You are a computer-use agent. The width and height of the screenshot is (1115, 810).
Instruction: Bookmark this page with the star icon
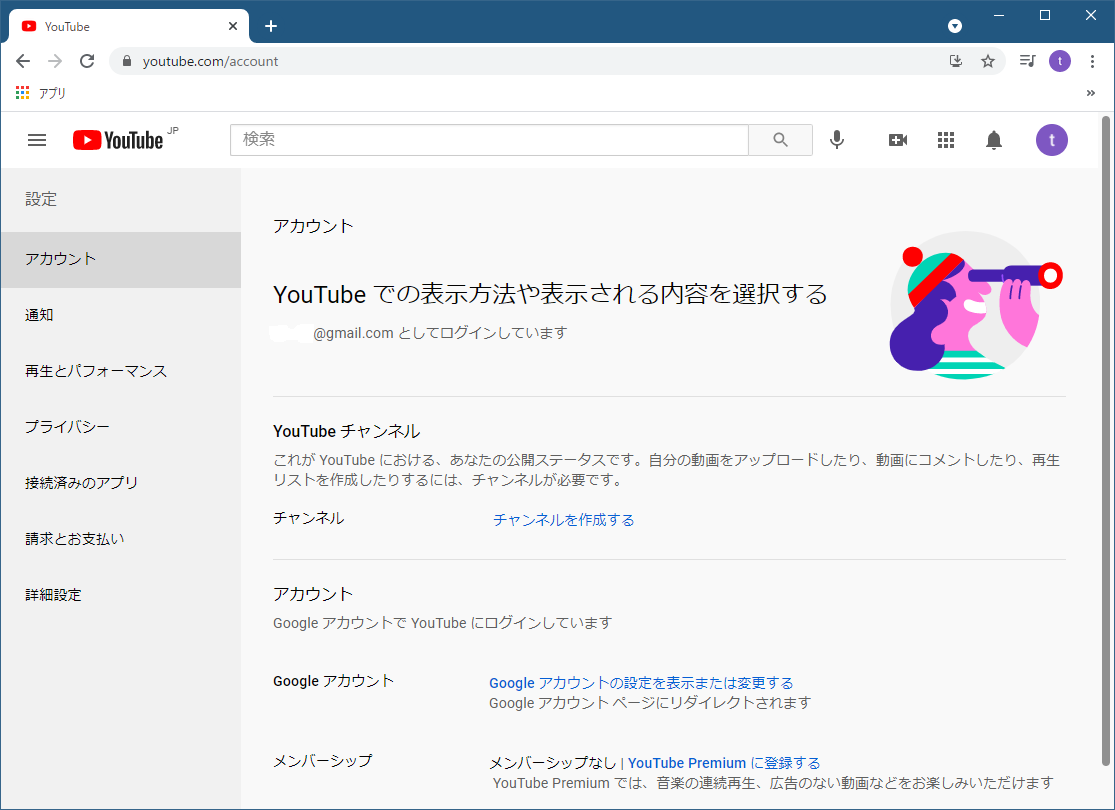[x=988, y=61]
